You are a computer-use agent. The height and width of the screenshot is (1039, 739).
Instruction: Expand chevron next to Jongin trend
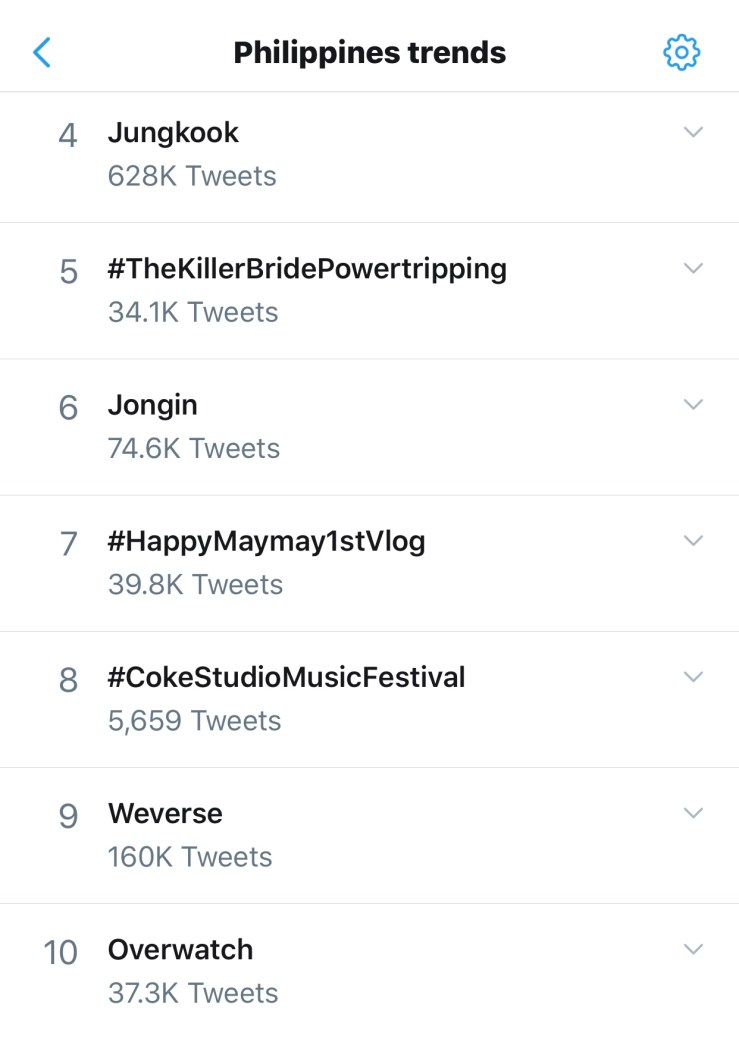(x=693, y=404)
